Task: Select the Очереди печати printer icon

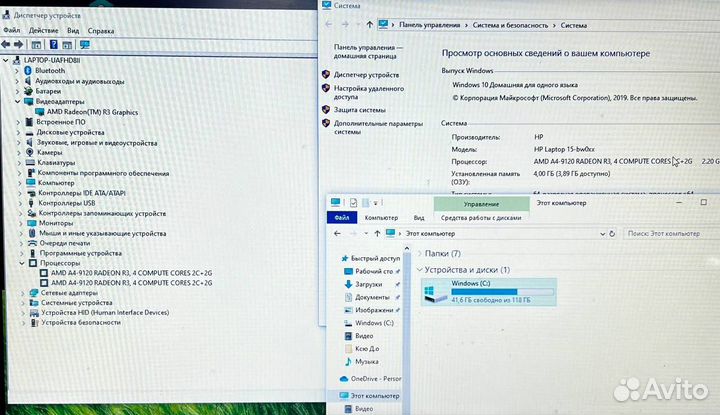Action: point(32,243)
